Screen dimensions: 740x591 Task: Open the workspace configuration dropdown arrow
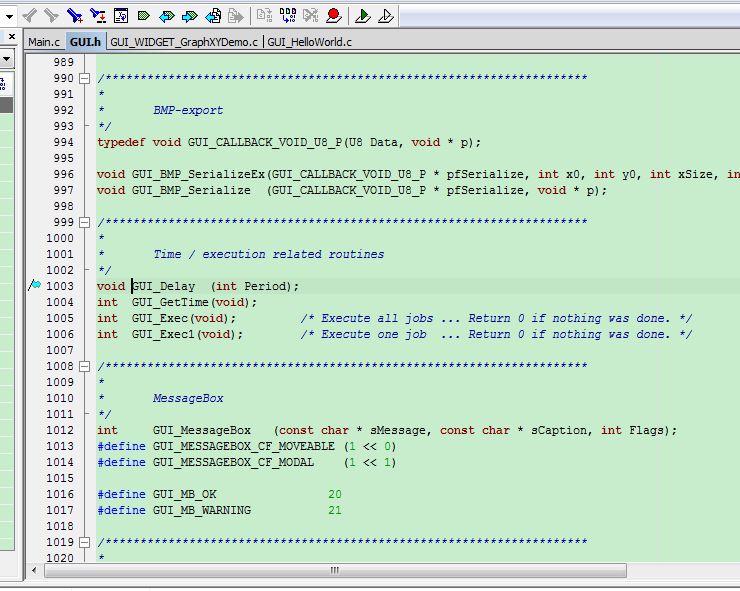tap(7, 59)
